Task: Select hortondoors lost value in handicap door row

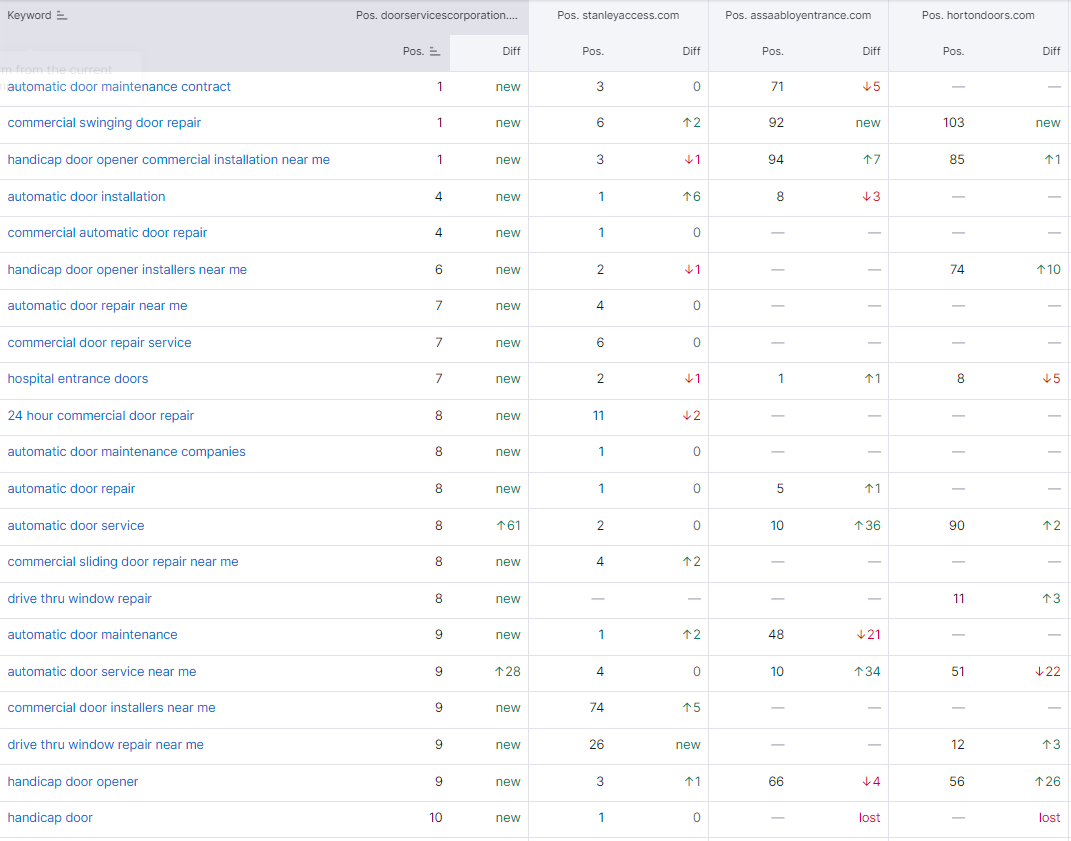Action: pos(1050,818)
